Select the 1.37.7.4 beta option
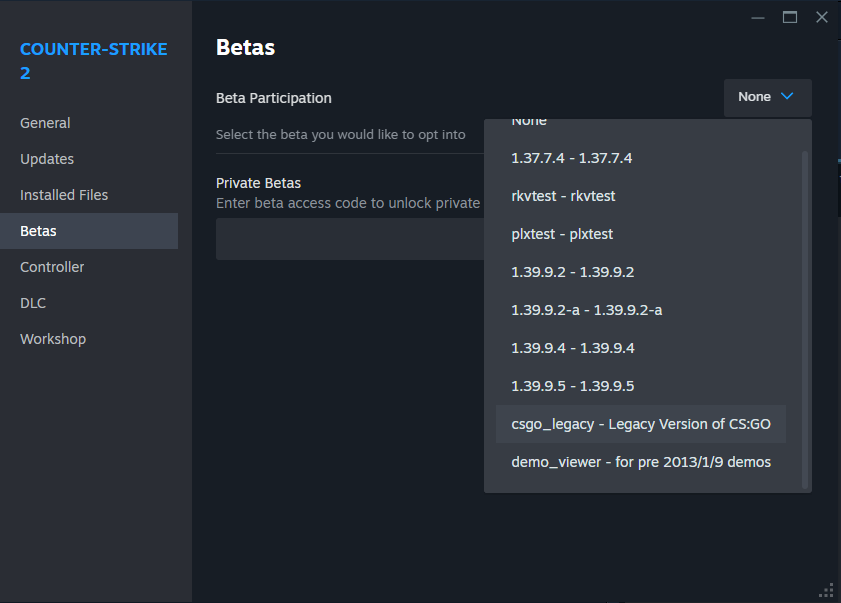The height and width of the screenshot is (603, 841). click(x=571, y=158)
